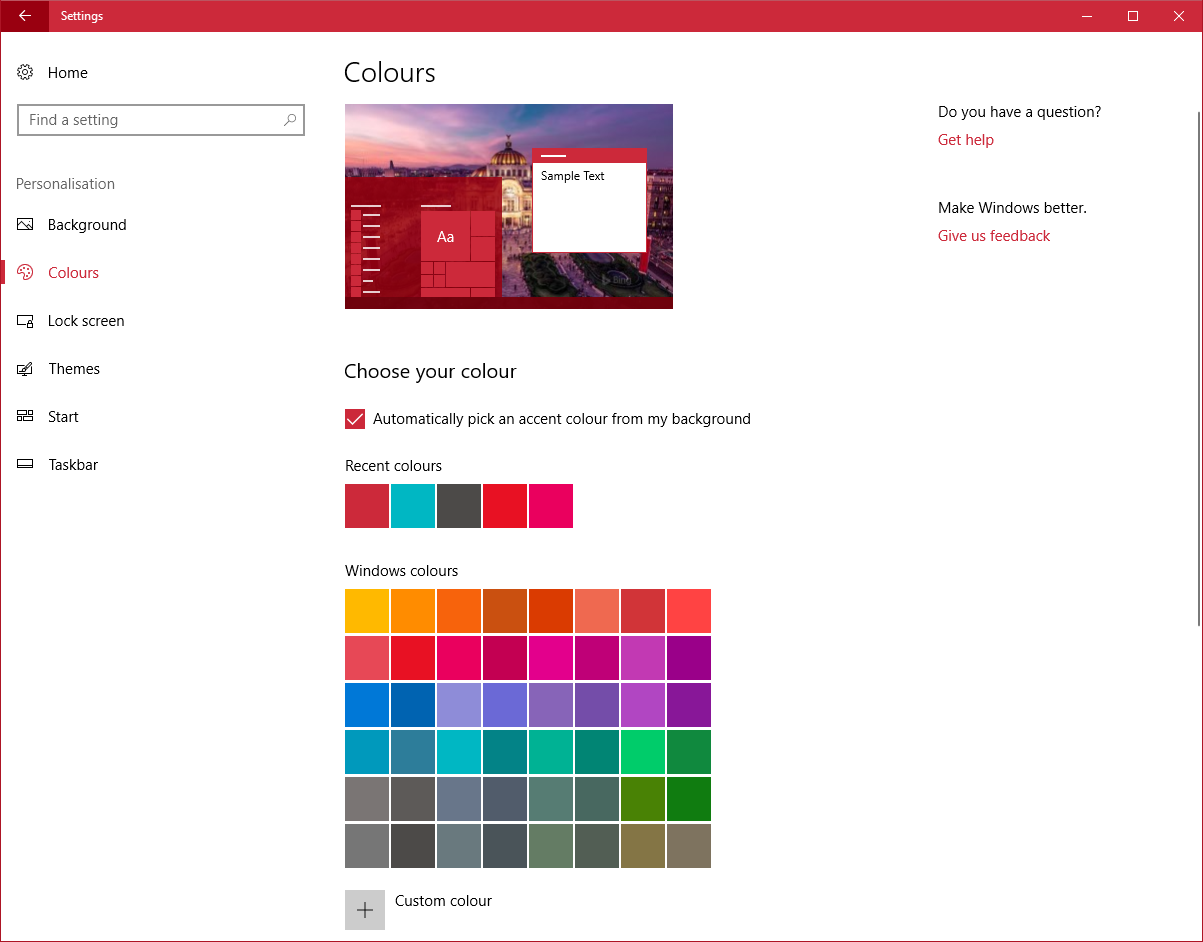Image resolution: width=1203 pixels, height=942 pixels.
Task: Pick the bright green swatch in Windows colours
Action: pyautogui.click(x=643, y=752)
